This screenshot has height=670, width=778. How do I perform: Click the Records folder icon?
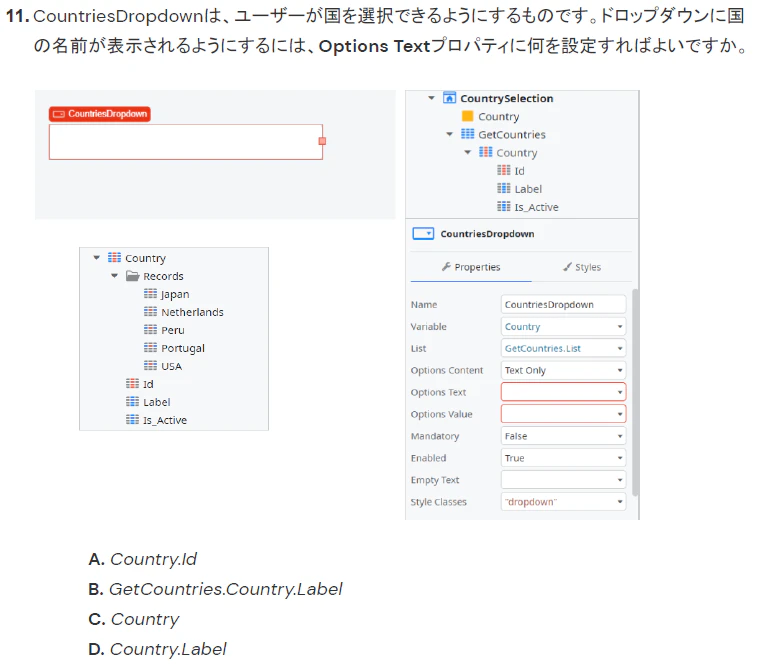(132, 276)
